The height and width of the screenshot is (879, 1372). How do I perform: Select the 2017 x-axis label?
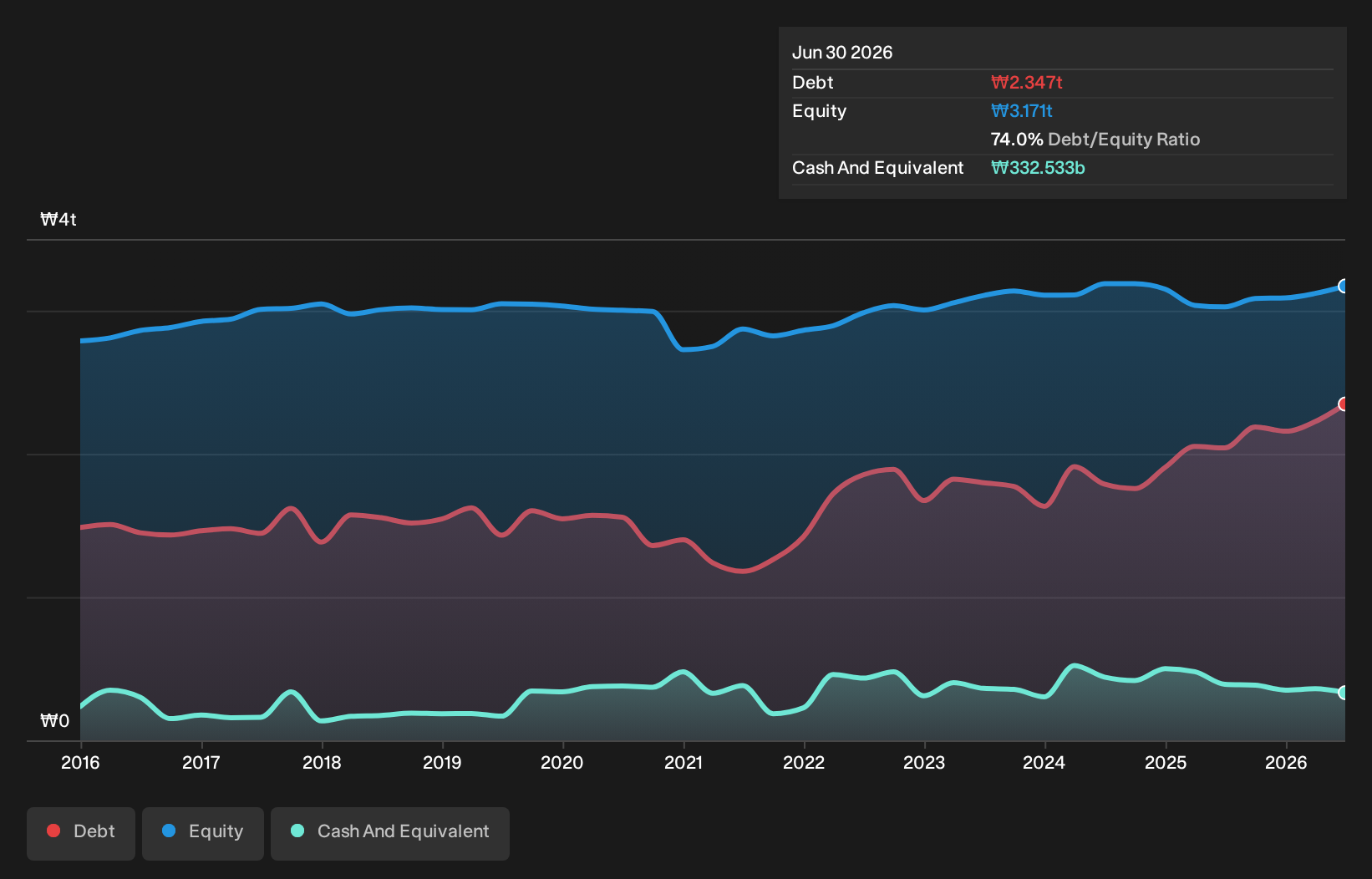pos(201,763)
